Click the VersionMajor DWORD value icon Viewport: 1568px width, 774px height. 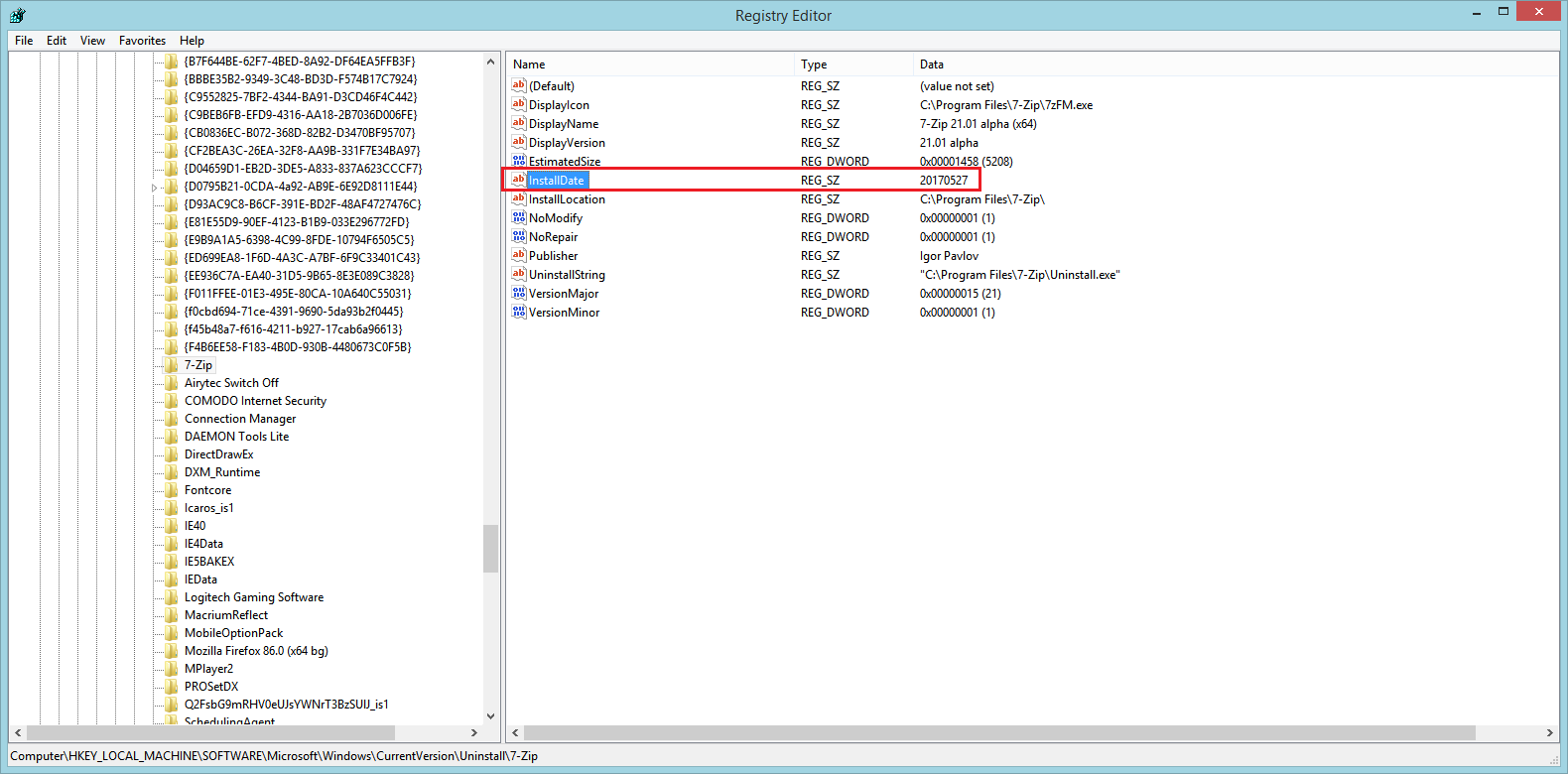click(518, 293)
